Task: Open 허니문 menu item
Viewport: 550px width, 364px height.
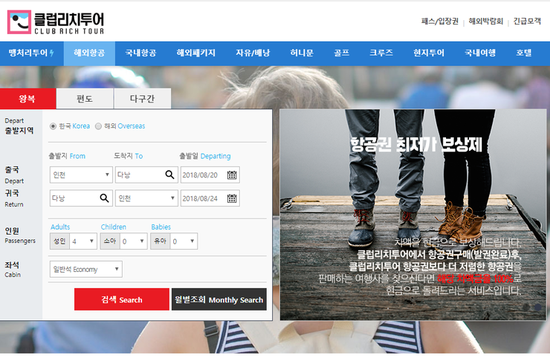Action: (x=302, y=53)
